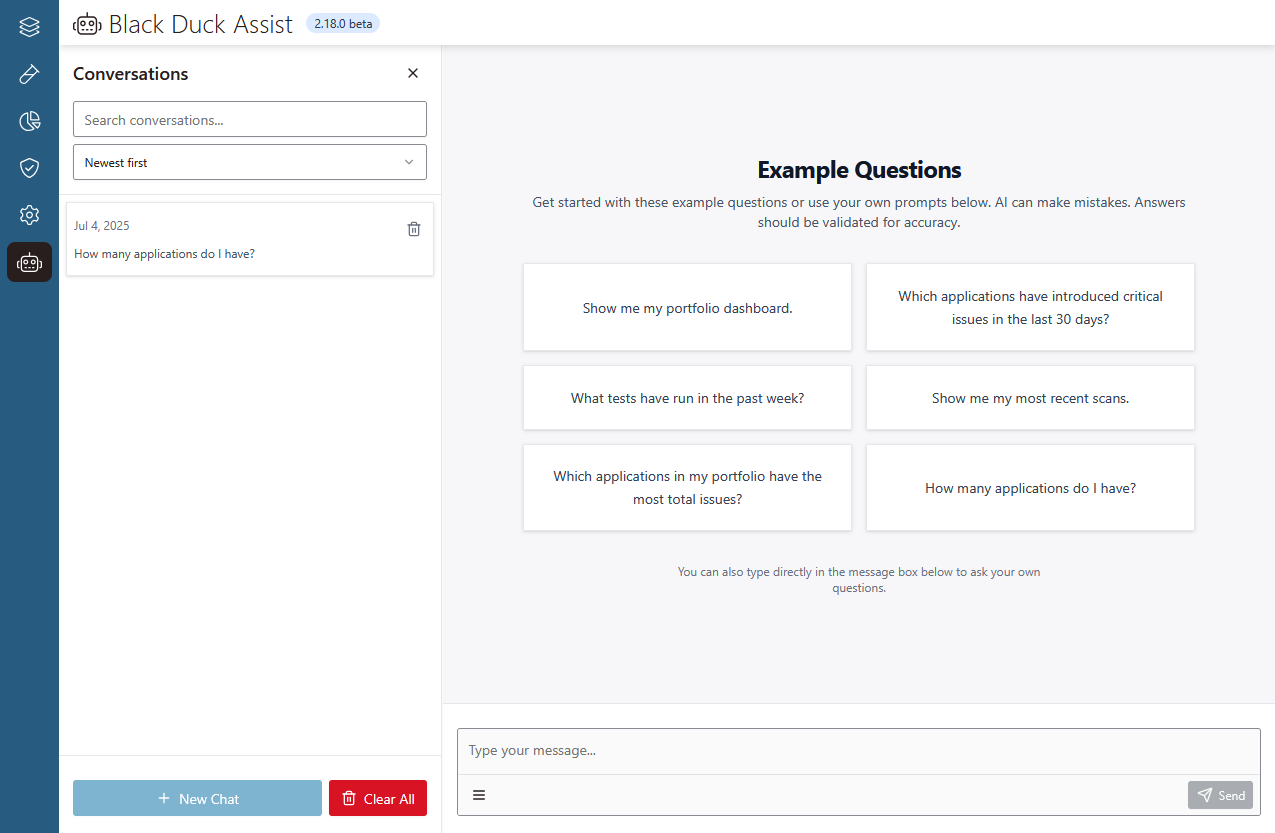Choose 'What tests have run in the past week?'
The height and width of the screenshot is (833, 1275).
pos(687,397)
